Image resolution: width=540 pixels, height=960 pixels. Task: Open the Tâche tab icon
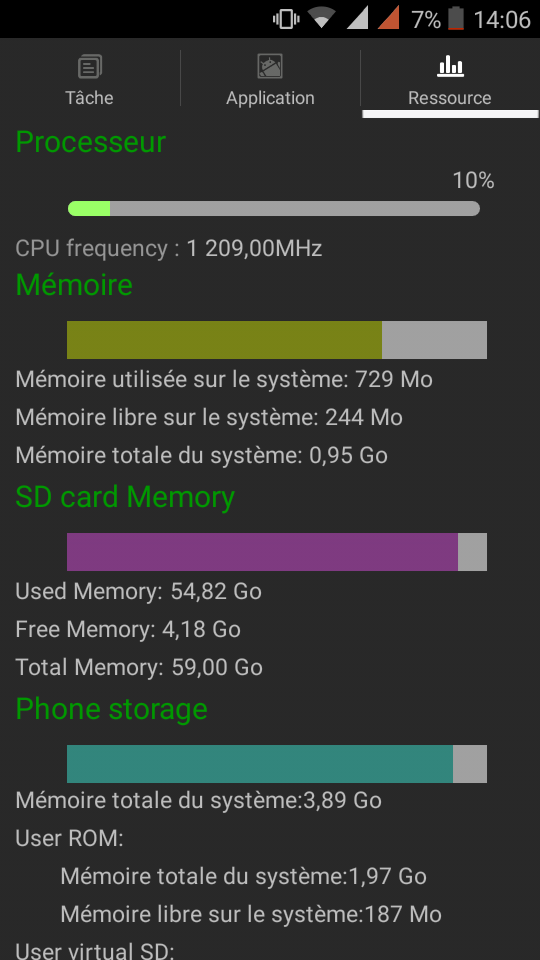click(x=89, y=66)
